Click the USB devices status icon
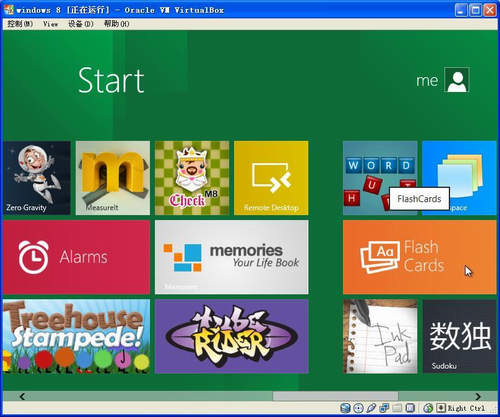 [371, 408]
